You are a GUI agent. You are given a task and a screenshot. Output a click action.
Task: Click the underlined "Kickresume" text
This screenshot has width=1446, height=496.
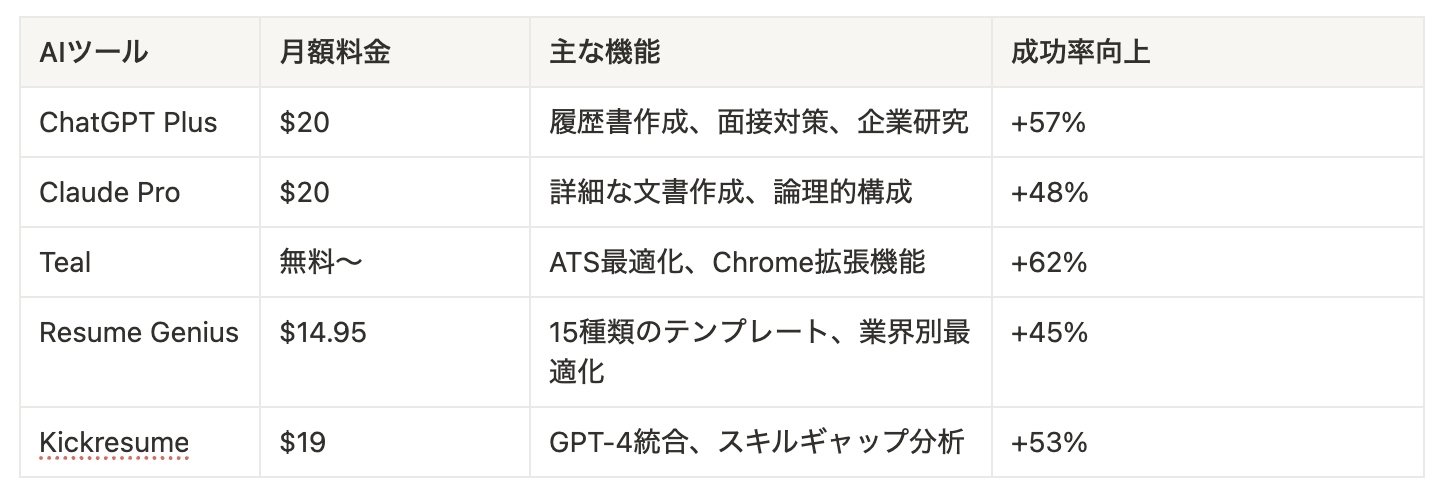click(x=114, y=443)
